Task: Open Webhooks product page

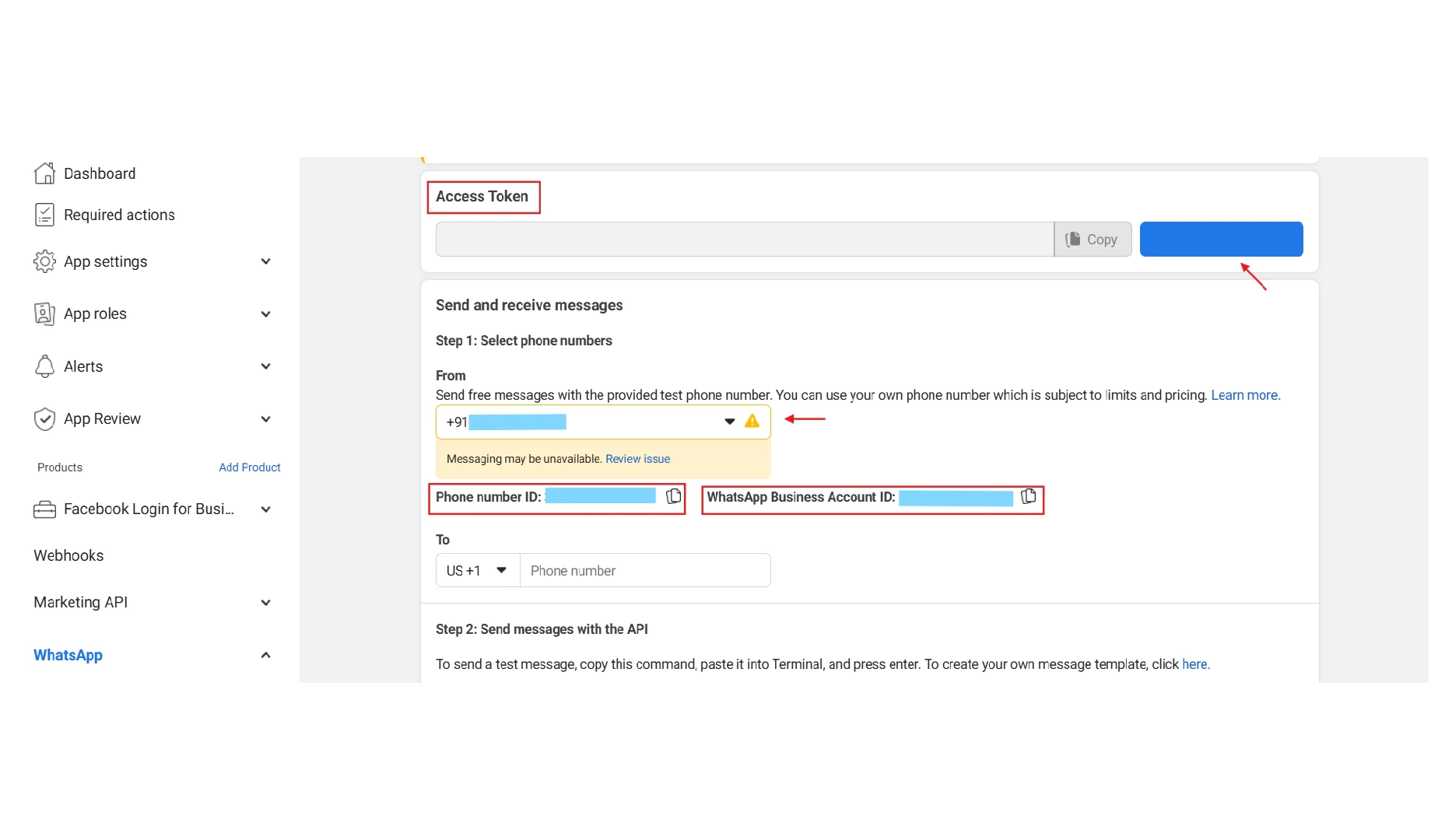Action: click(x=68, y=555)
